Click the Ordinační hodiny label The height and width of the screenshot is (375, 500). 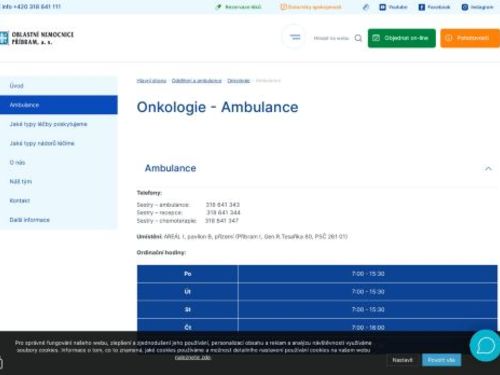pos(161,253)
